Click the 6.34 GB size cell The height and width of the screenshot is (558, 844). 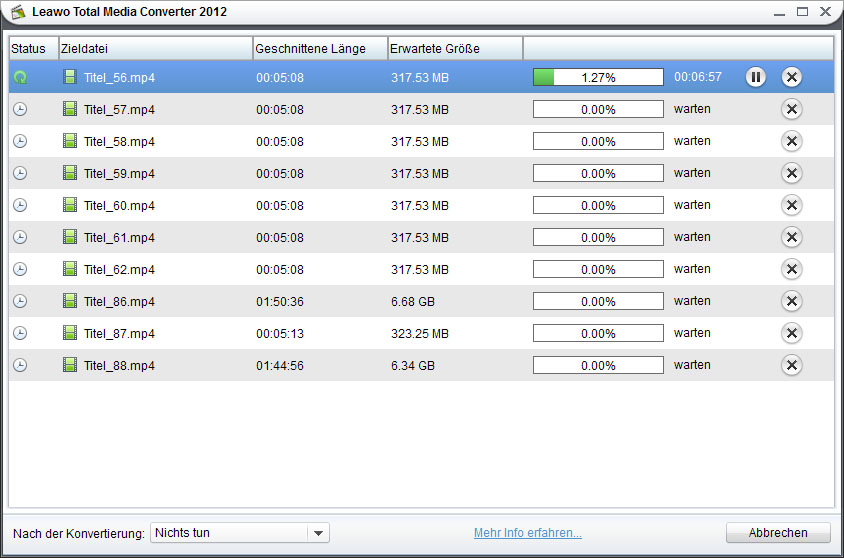tap(413, 366)
